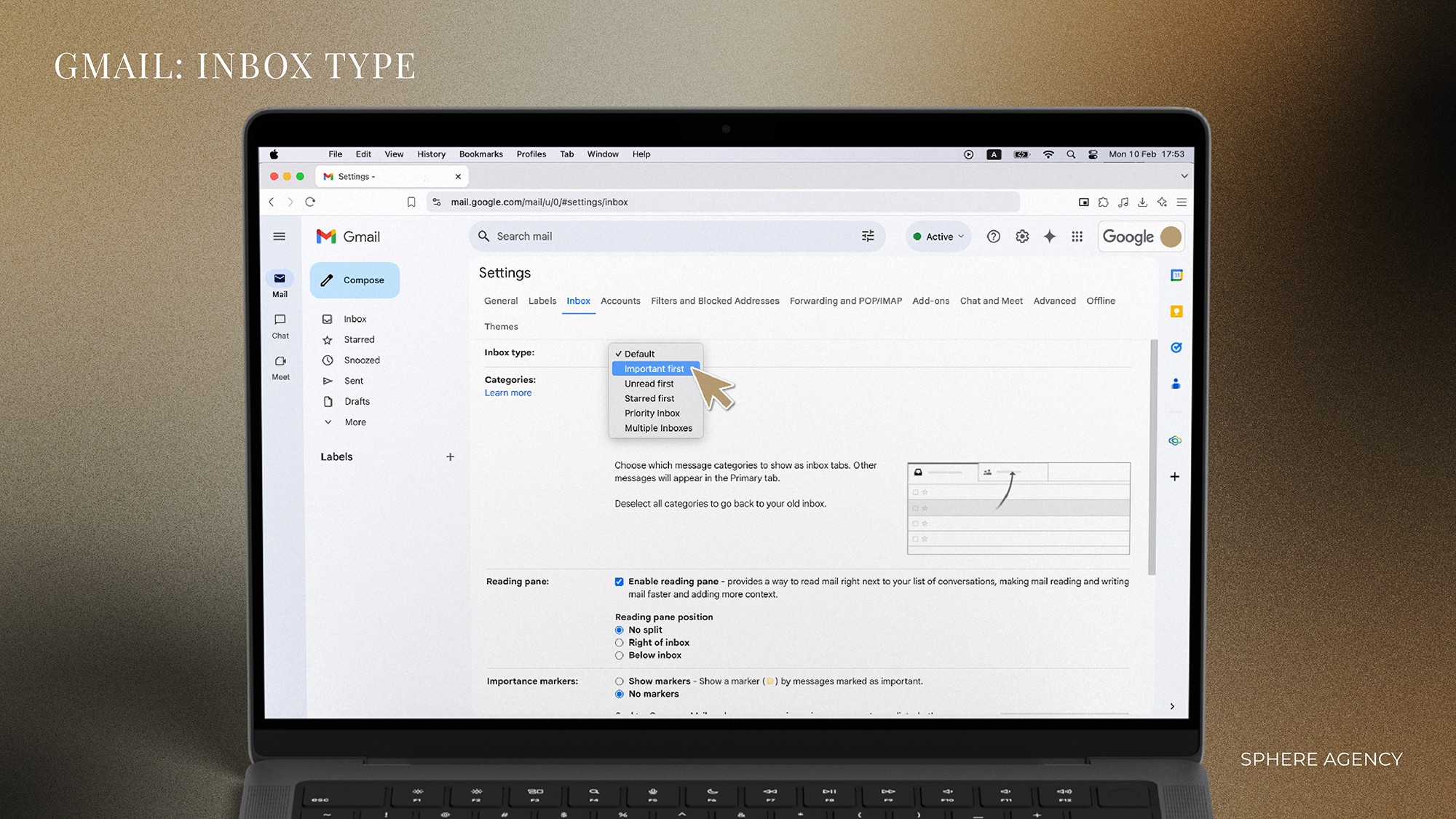Open the Gemini sparkle icon
Screen dimensions: 1456x819
pos(1049,236)
